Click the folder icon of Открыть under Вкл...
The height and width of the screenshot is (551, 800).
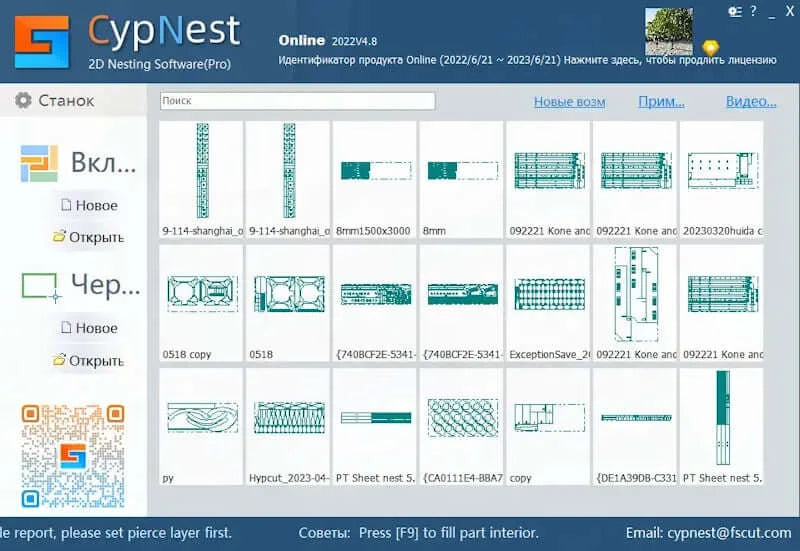[60, 237]
